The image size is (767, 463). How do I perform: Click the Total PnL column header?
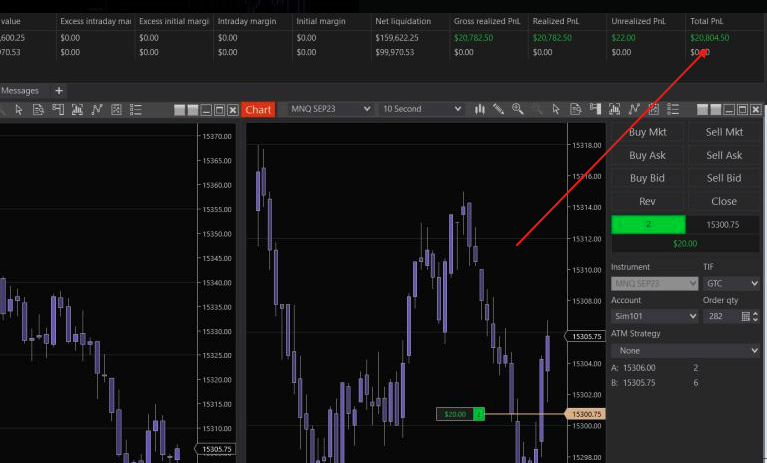pos(706,21)
